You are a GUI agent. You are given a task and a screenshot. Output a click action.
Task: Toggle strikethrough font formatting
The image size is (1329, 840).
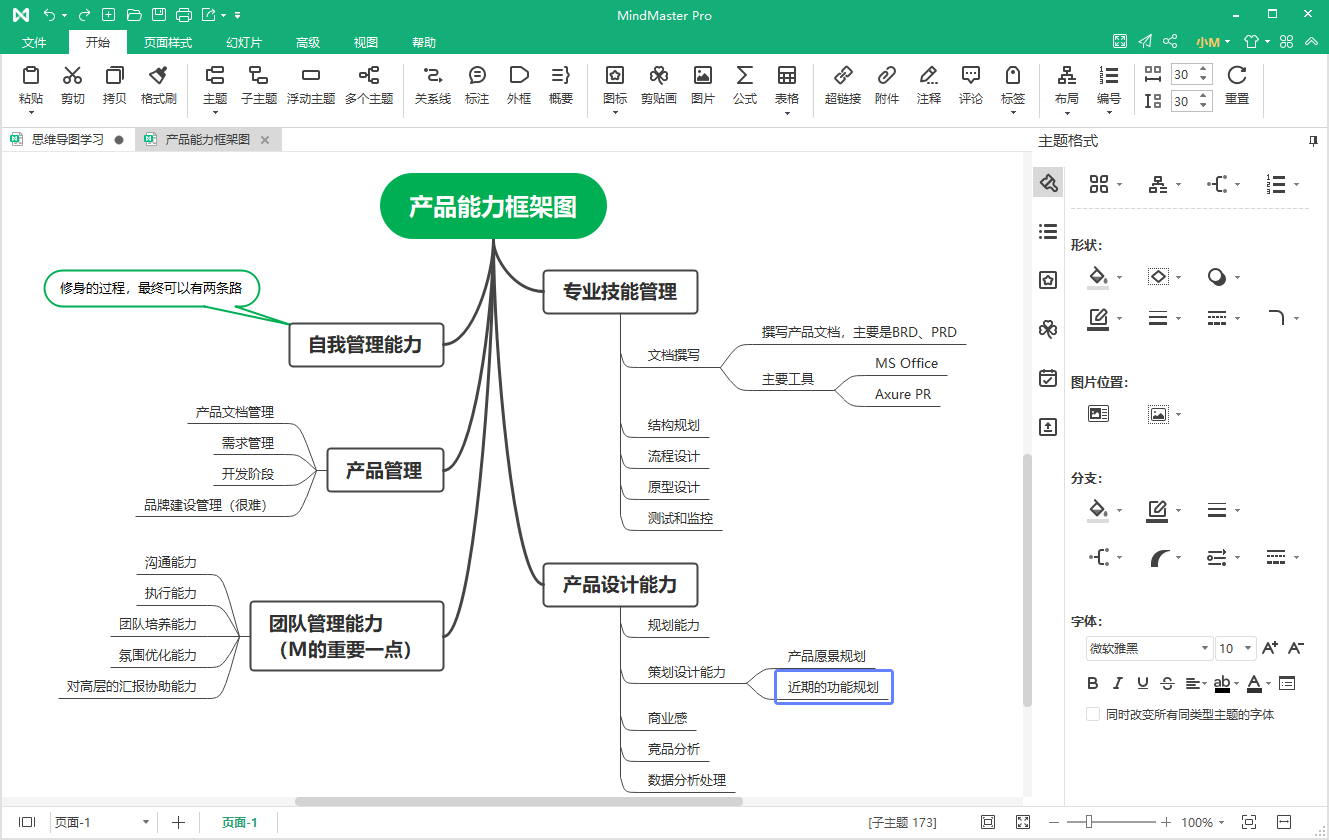1167,683
